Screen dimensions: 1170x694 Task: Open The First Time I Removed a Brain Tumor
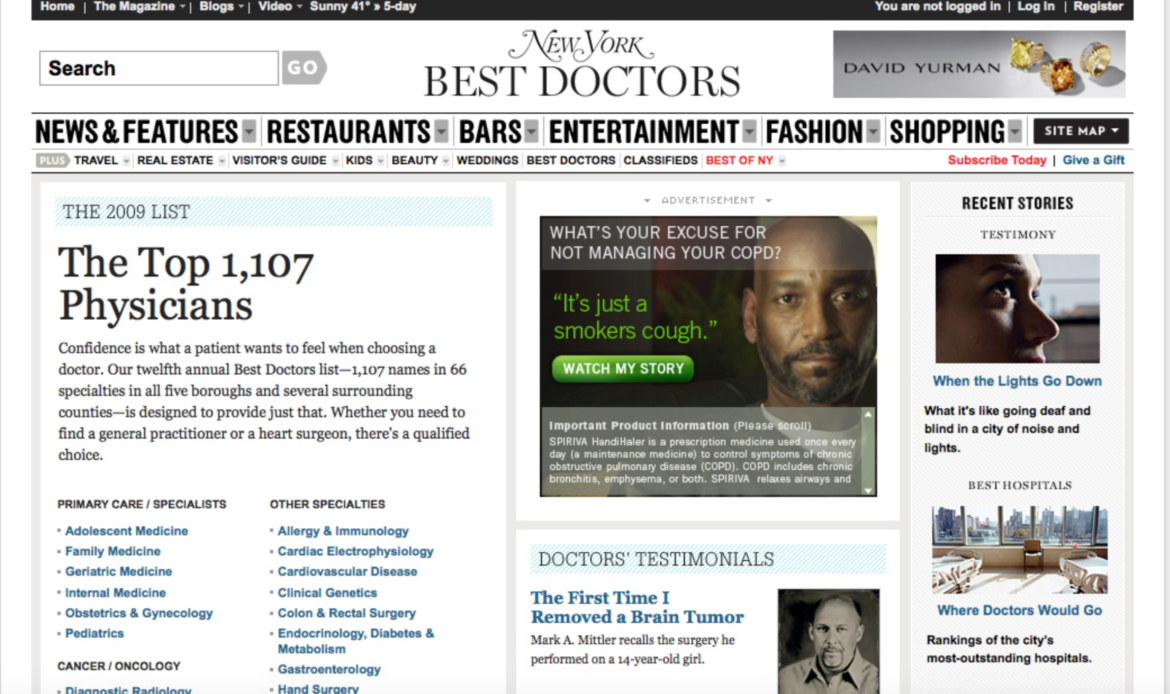click(637, 607)
